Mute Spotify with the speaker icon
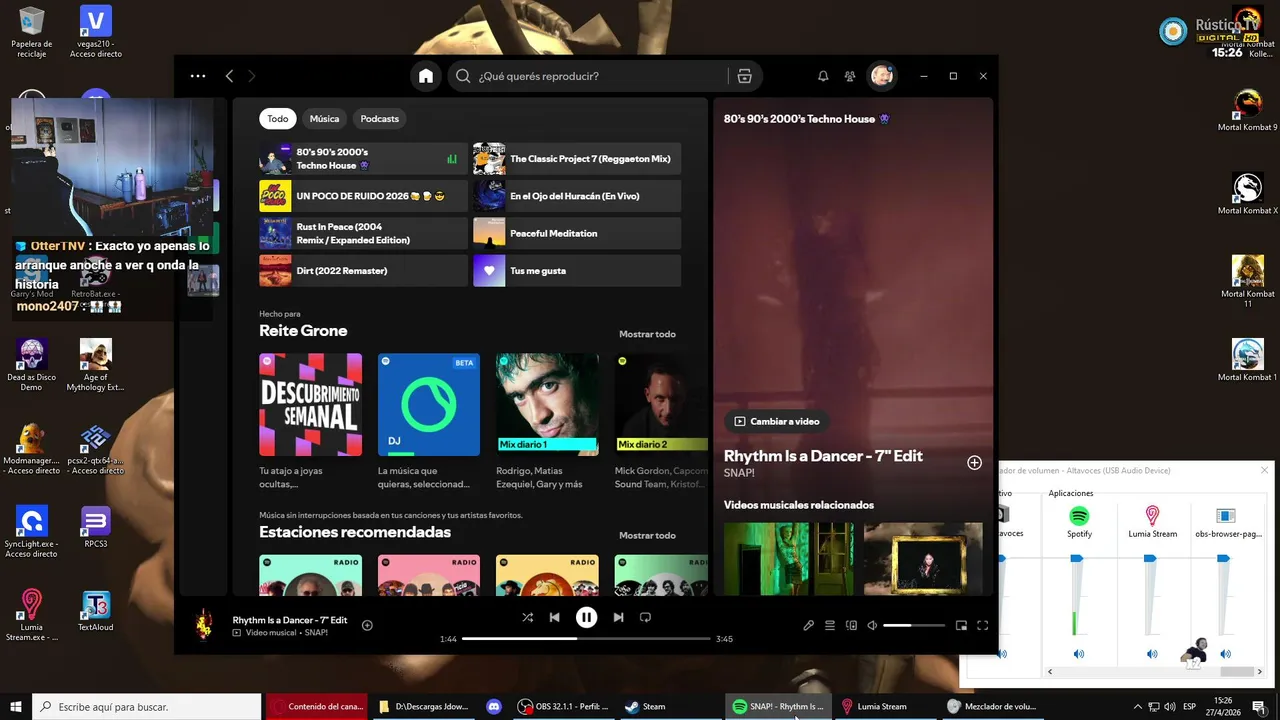The width and height of the screenshot is (1280, 720). point(872,625)
